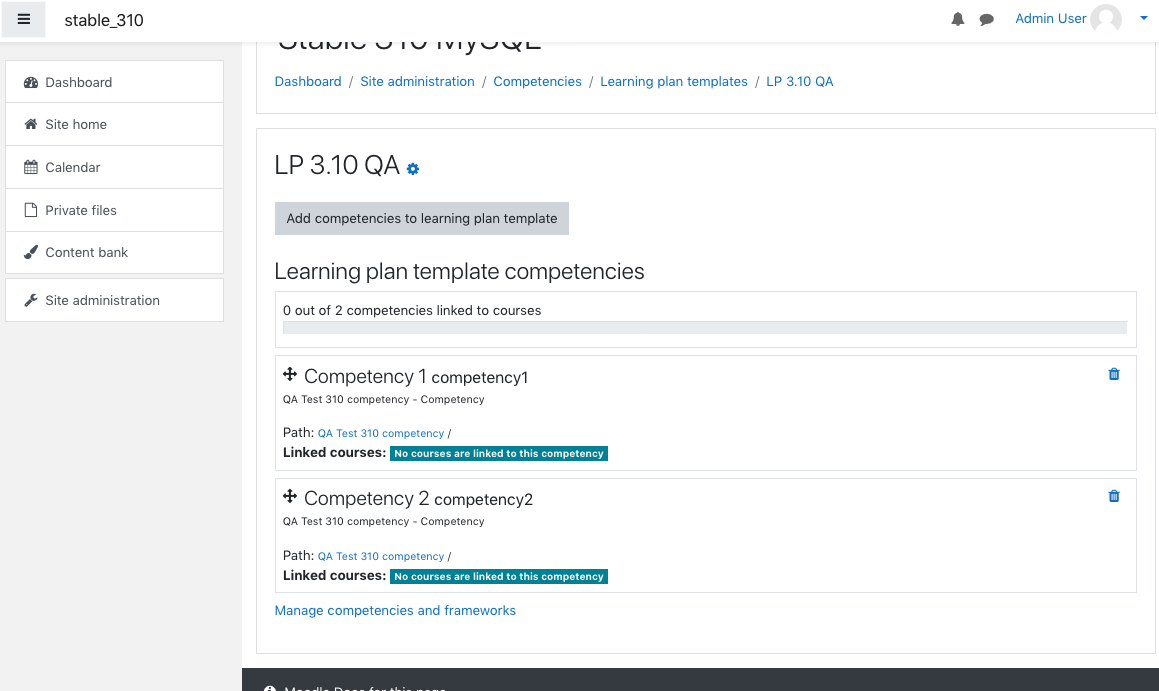
Task: Click the gear icon beside LP 3.10 QA
Action: (x=413, y=169)
